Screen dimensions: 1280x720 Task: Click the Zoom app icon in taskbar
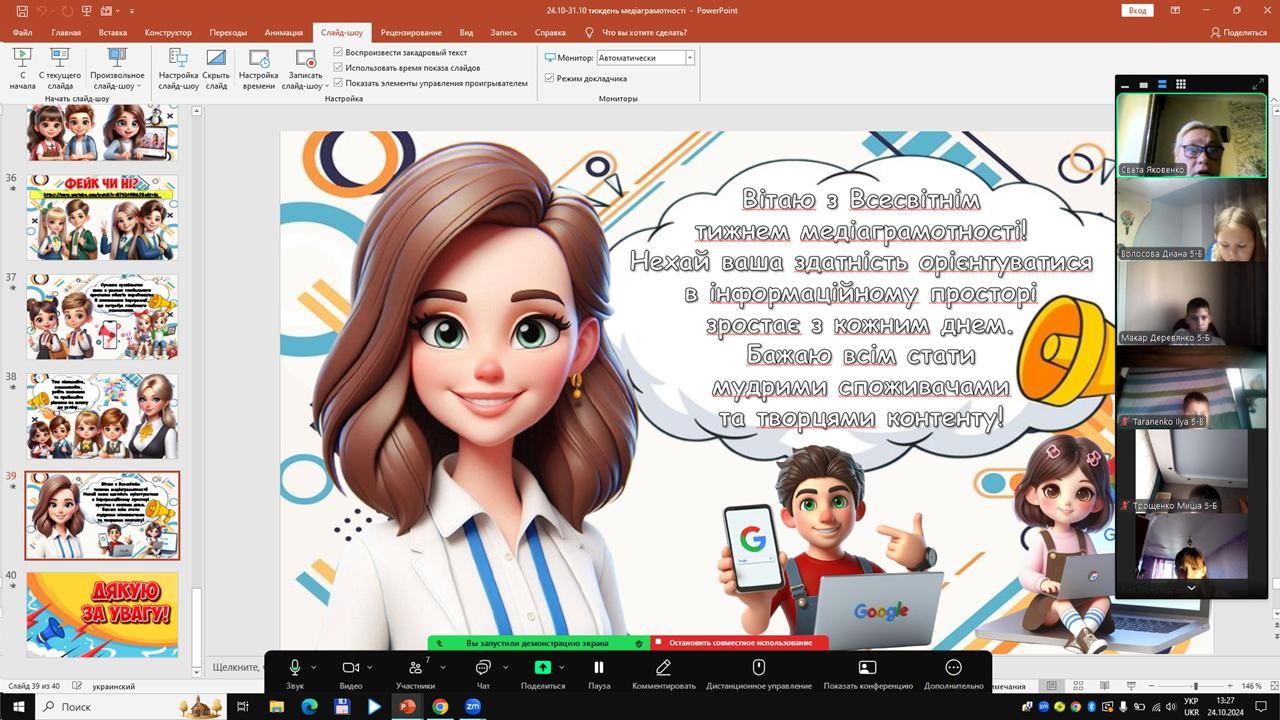pyautogui.click(x=472, y=706)
